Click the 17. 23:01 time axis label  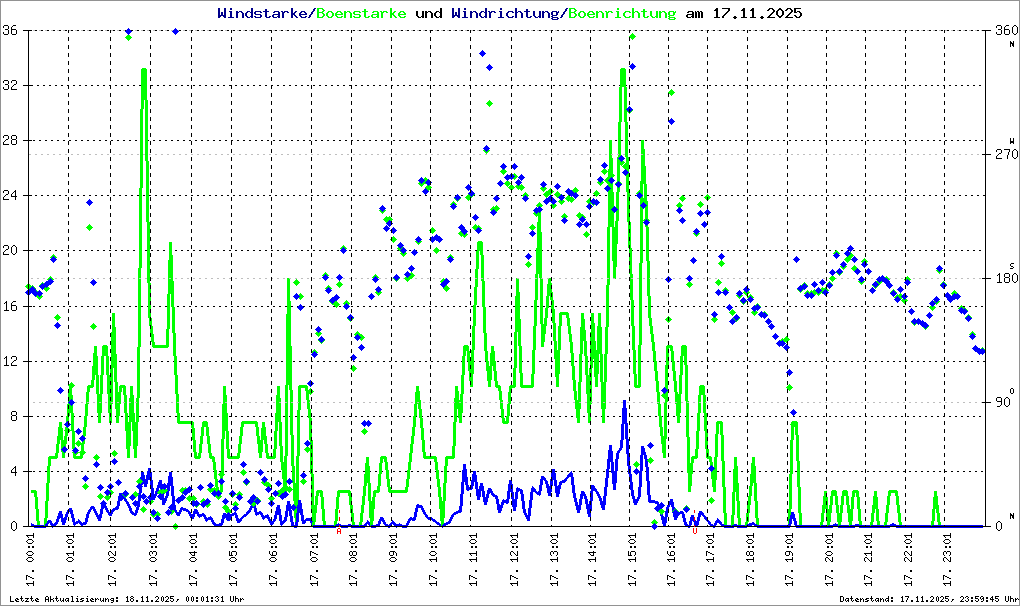[x=947, y=560]
